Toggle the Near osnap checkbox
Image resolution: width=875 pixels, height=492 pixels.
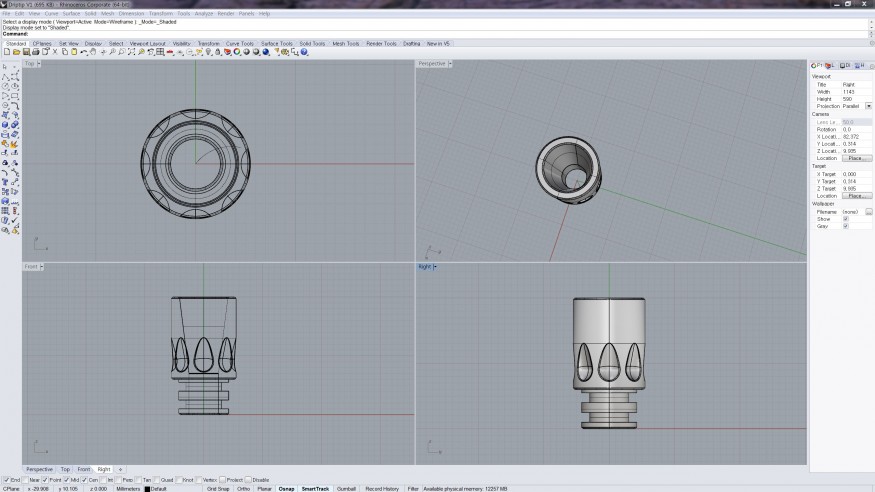(x=25, y=480)
